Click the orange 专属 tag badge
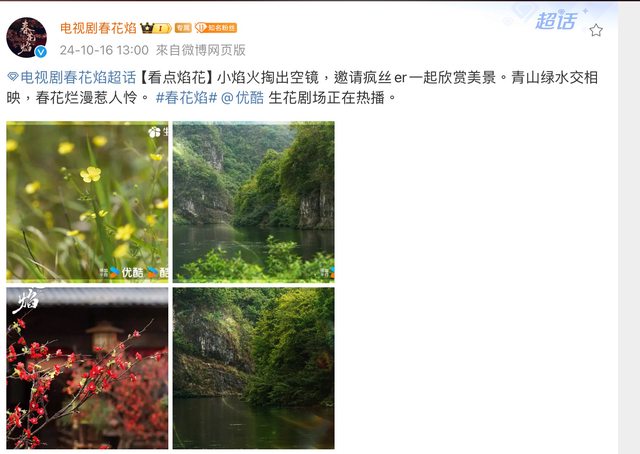The height and width of the screenshot is (454, 640). [183, 28]
